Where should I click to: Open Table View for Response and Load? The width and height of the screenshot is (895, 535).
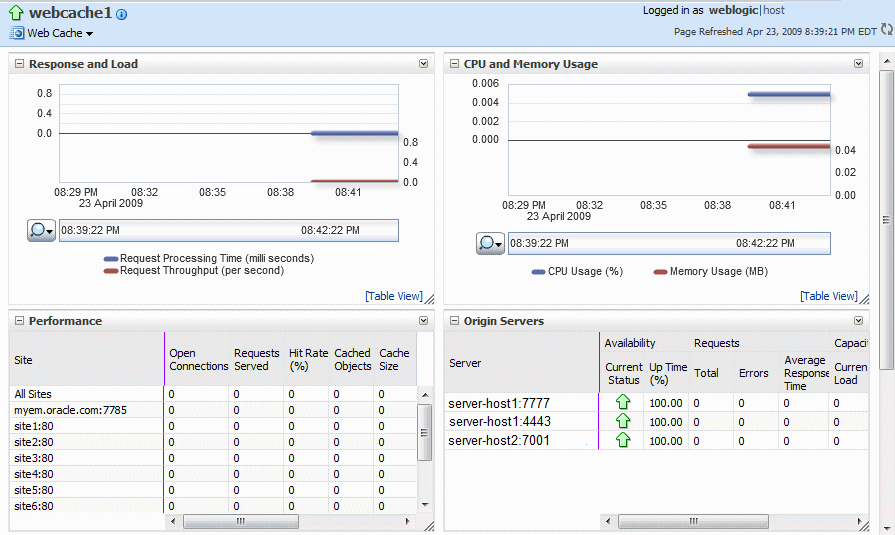(x=394, y=296)
